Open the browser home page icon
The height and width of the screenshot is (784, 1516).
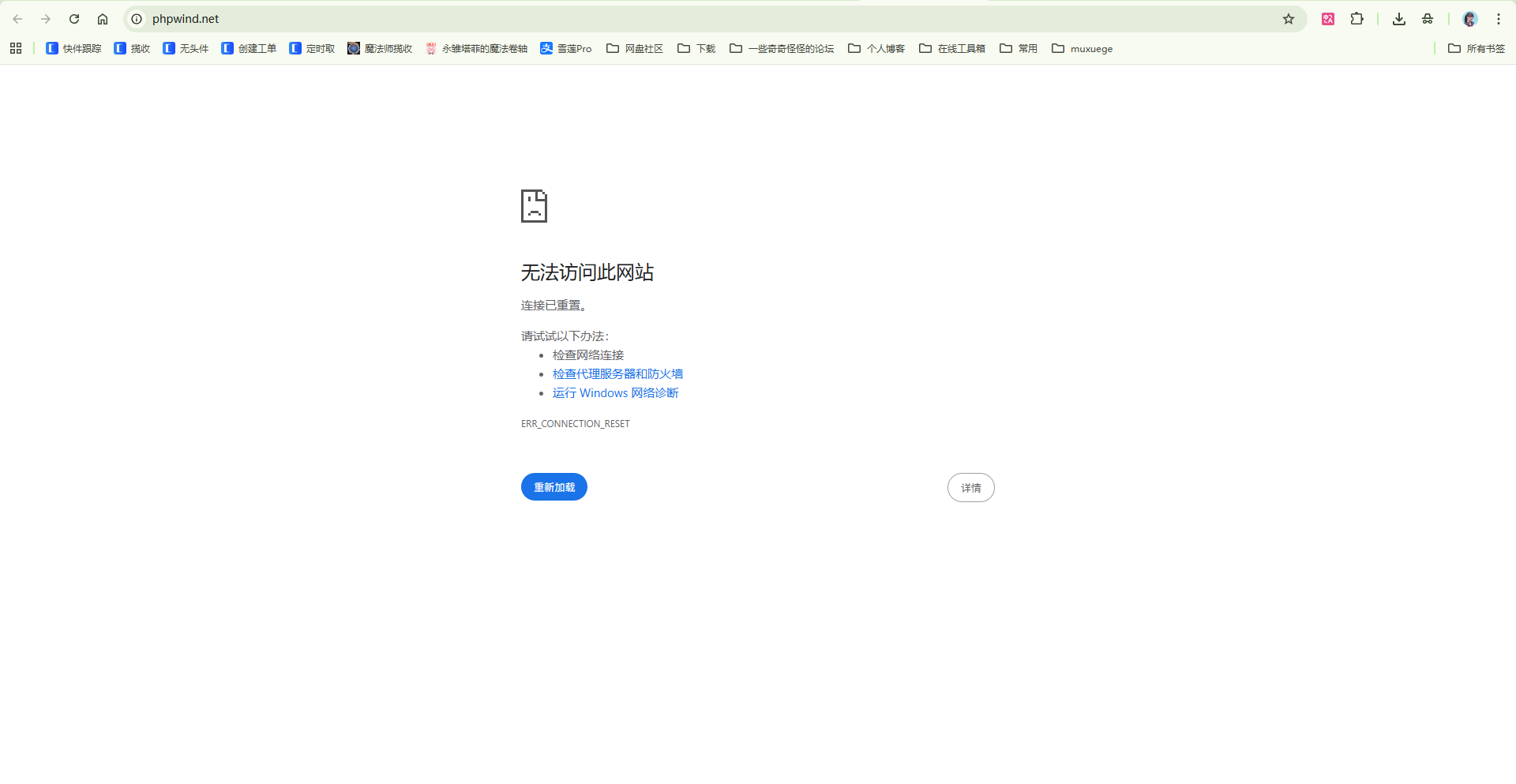click(x=103, y=19)
